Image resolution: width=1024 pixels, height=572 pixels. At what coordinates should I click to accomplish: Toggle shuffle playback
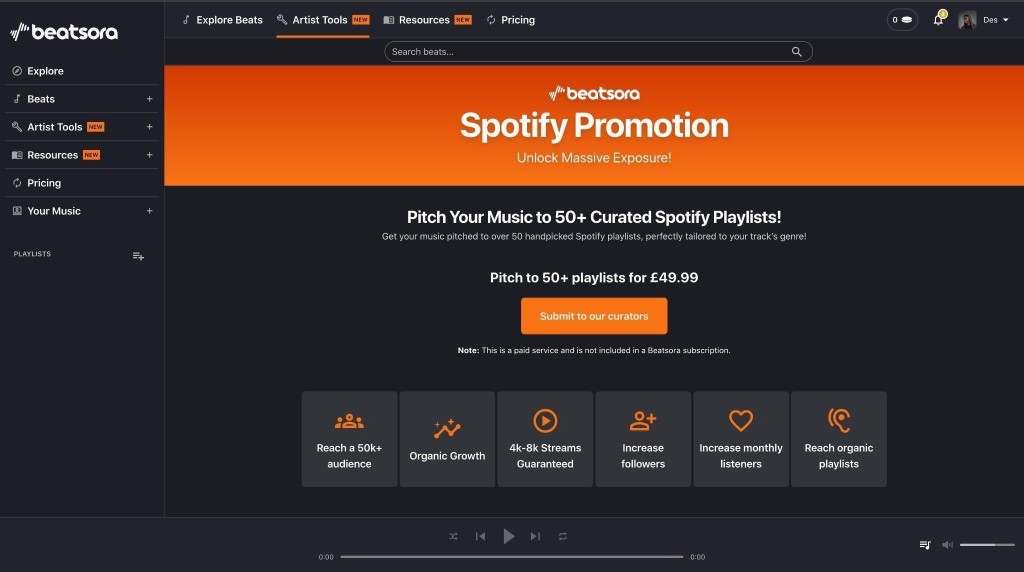(x=453, y=537)
